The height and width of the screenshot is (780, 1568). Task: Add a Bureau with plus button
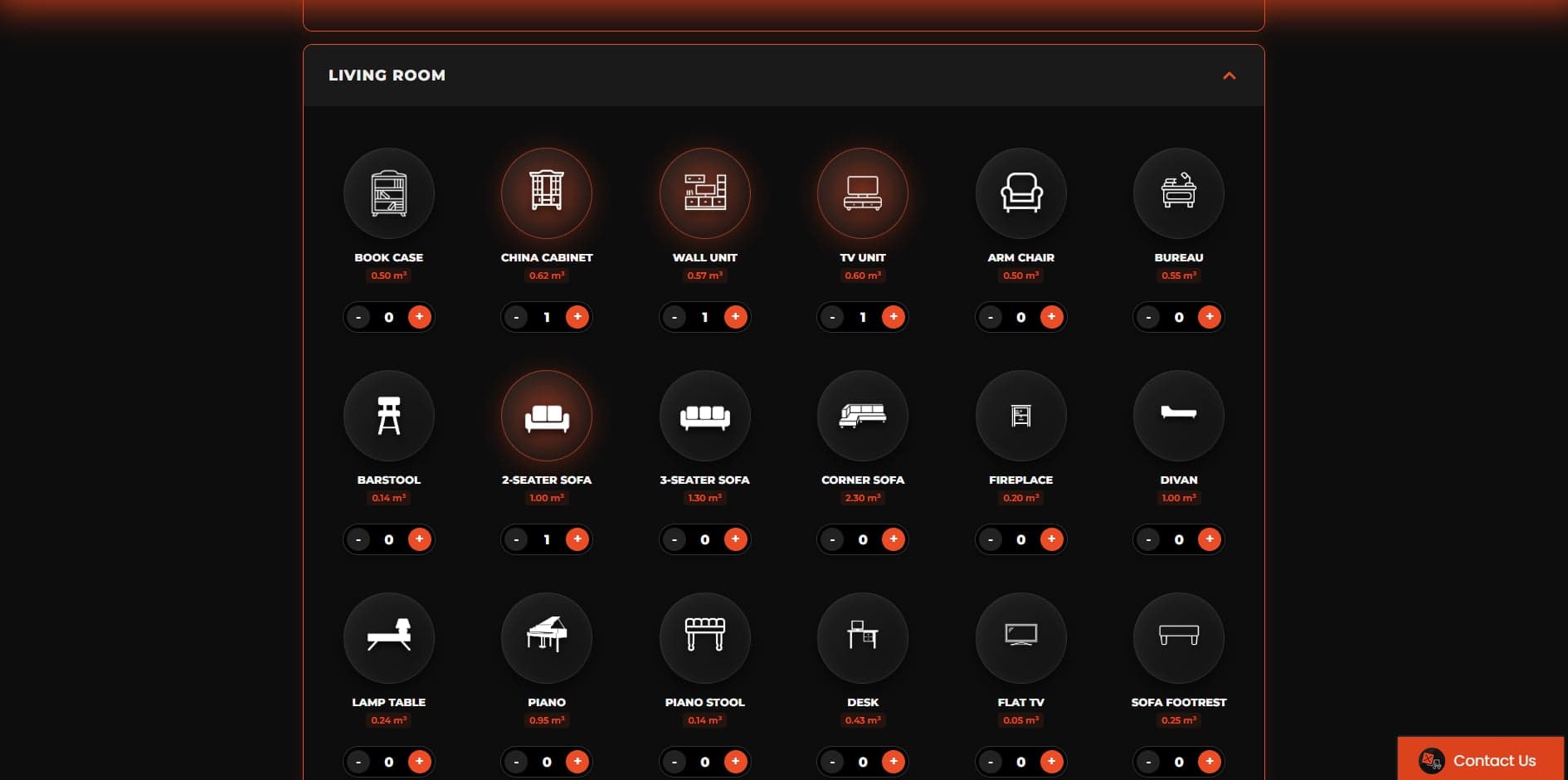pyautogui.click(x=1210, y=317)
